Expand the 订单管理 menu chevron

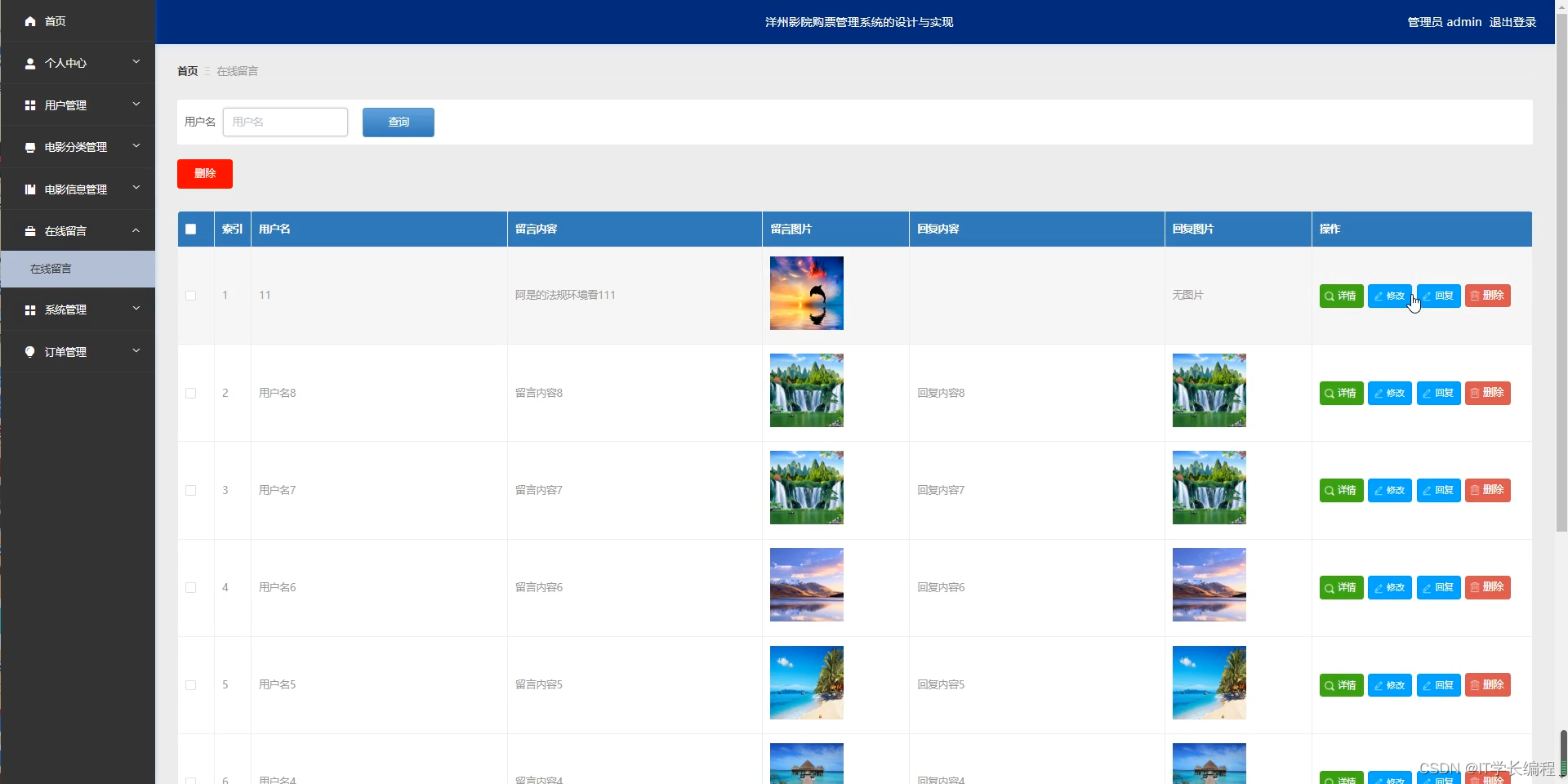[x=136, y=350]
